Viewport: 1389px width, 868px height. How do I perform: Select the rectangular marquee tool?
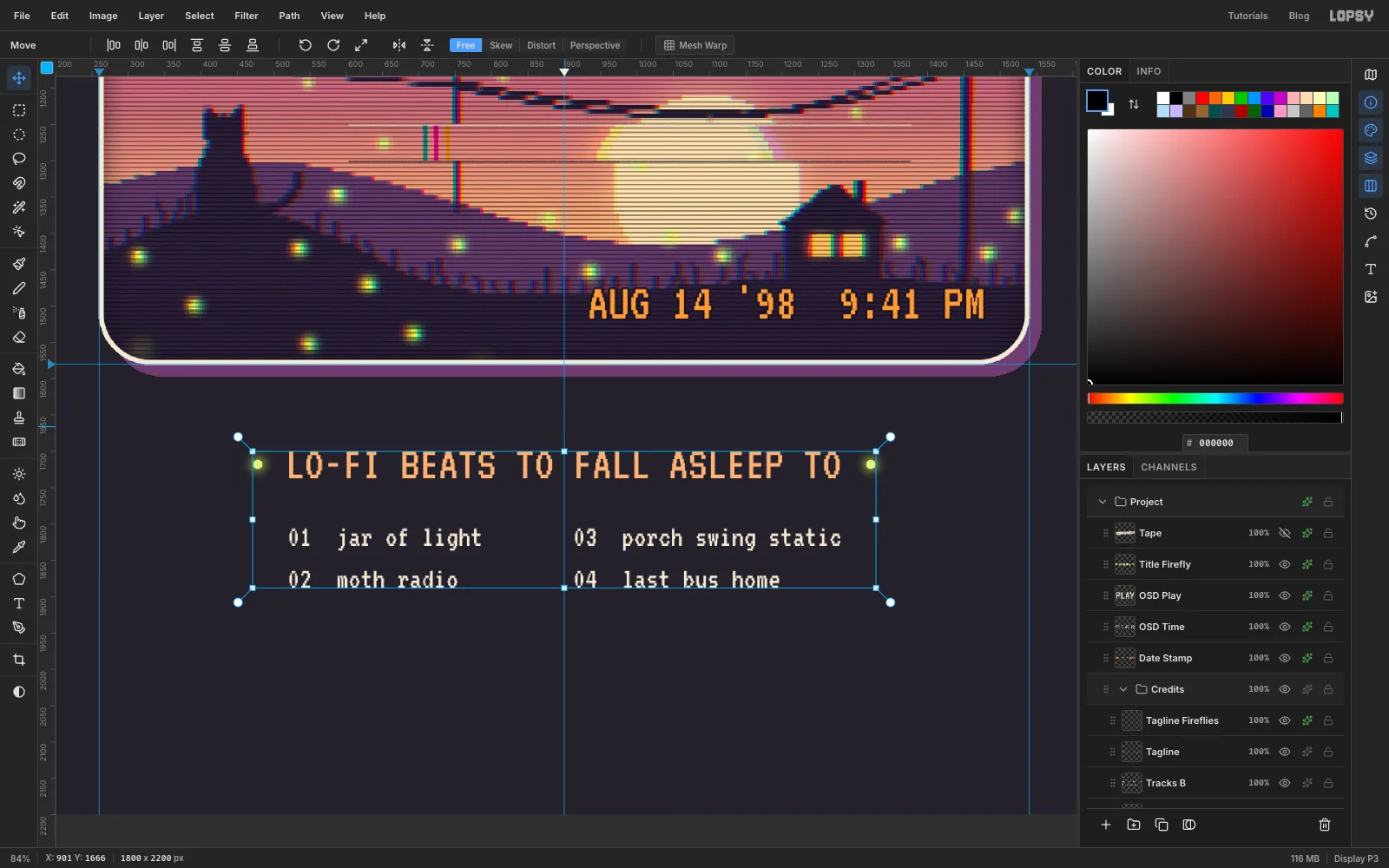coord(19,110)
